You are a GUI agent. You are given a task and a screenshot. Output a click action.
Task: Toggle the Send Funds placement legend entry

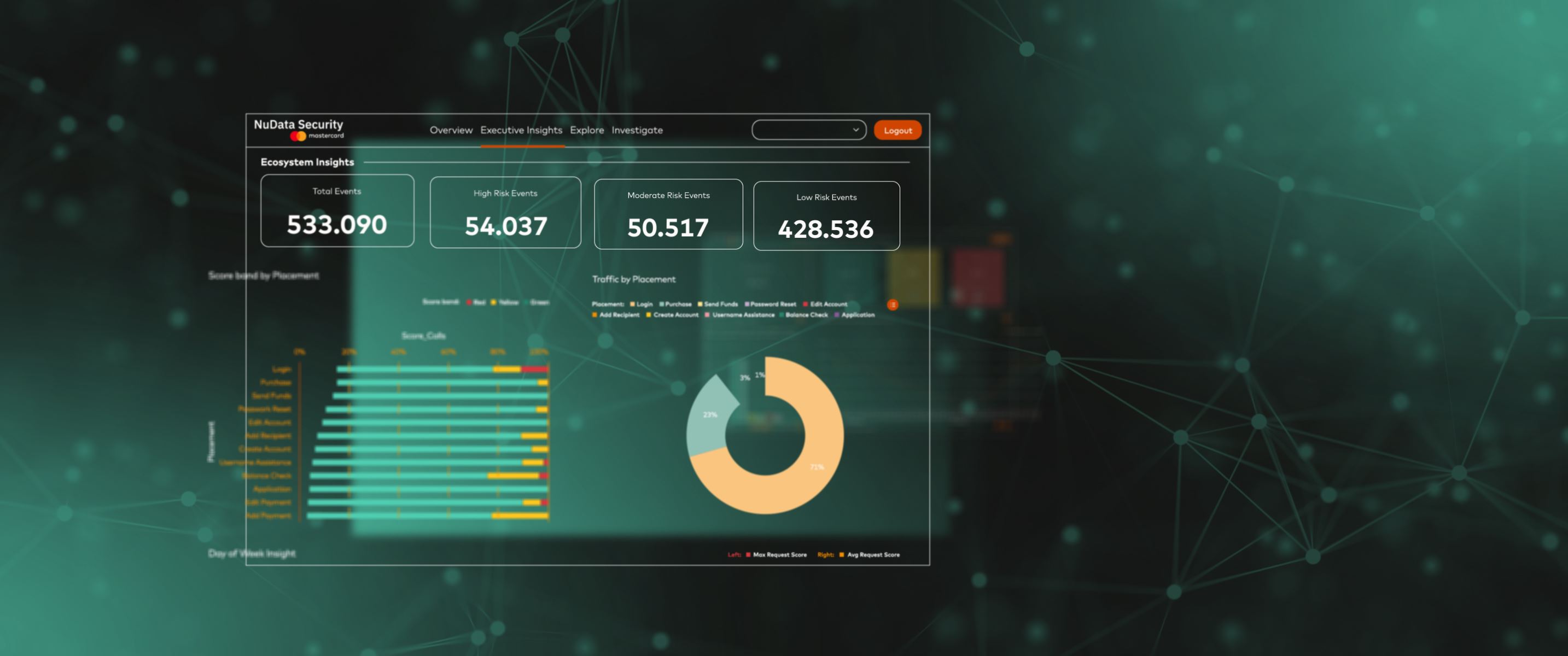point(721,304)
